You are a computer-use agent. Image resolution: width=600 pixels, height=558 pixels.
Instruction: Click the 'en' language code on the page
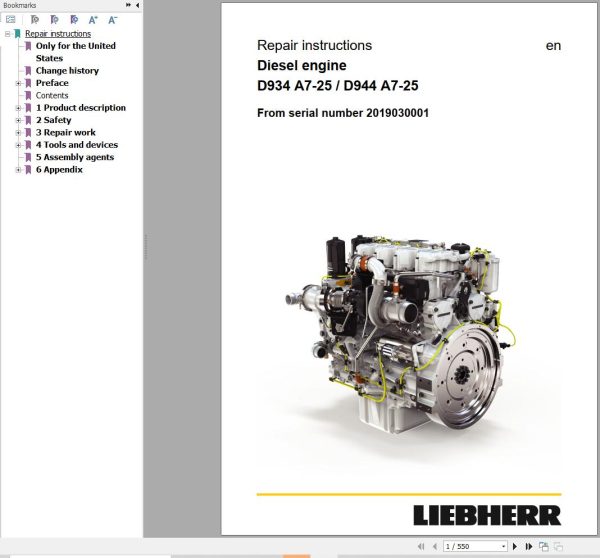pyautogui.click(x=553, y=46)
